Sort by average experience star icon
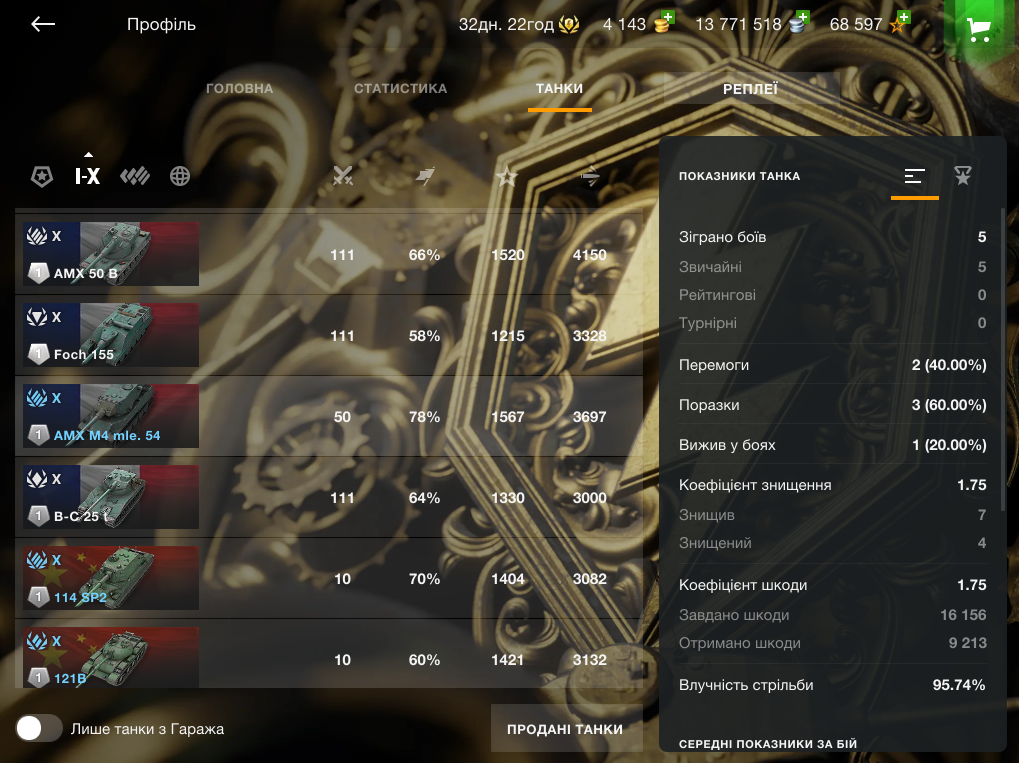Viewport: 1019px width, 763px height. tap(507, 176)
